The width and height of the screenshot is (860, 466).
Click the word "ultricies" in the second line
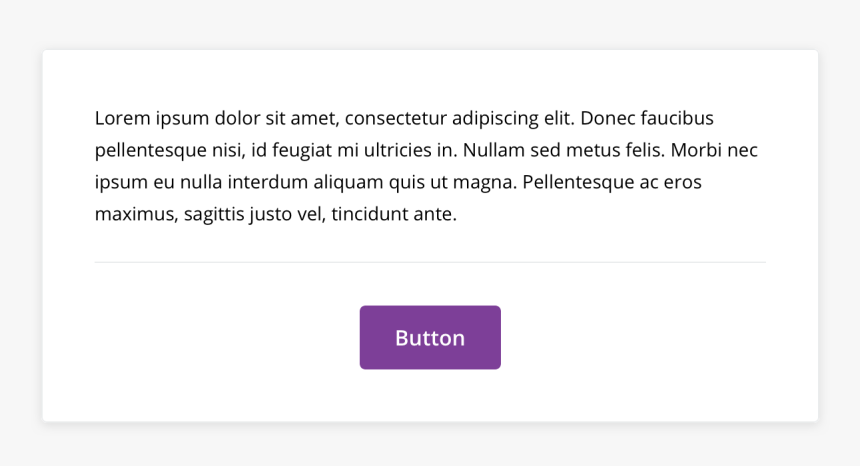tap(400, 151)
